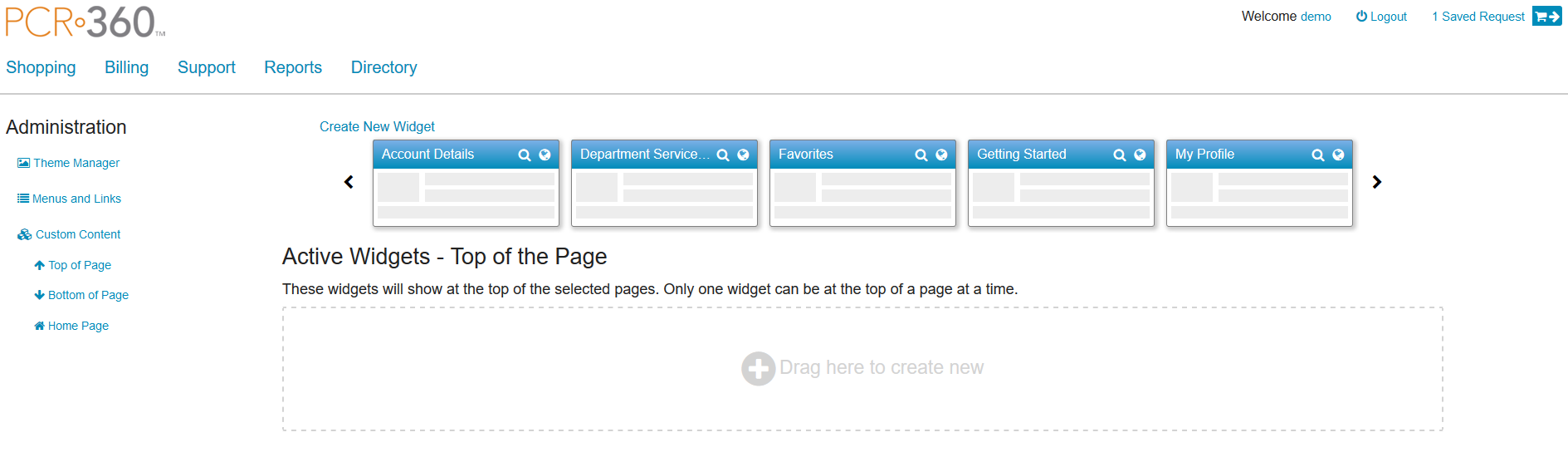Open the Reports menu
The image size is (1568, 452).
(x=293, y=67)
